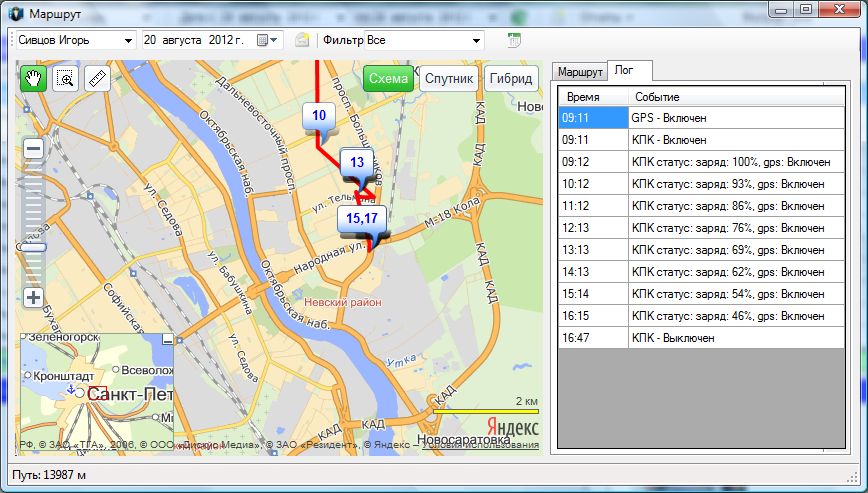
Task: Open the Условия использования link
Action: pos(480,445)
